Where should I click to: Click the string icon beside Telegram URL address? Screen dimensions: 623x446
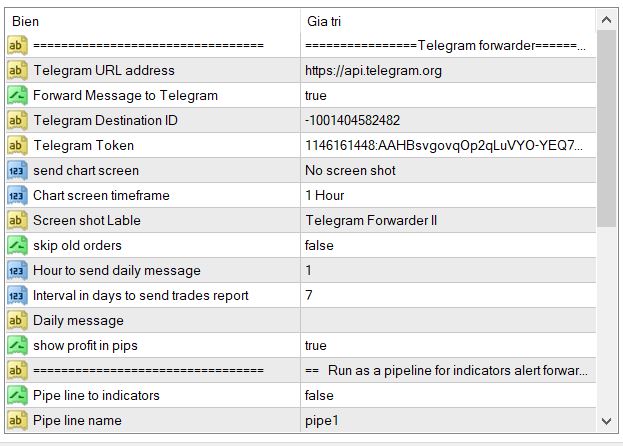click(x=17, y=71)
